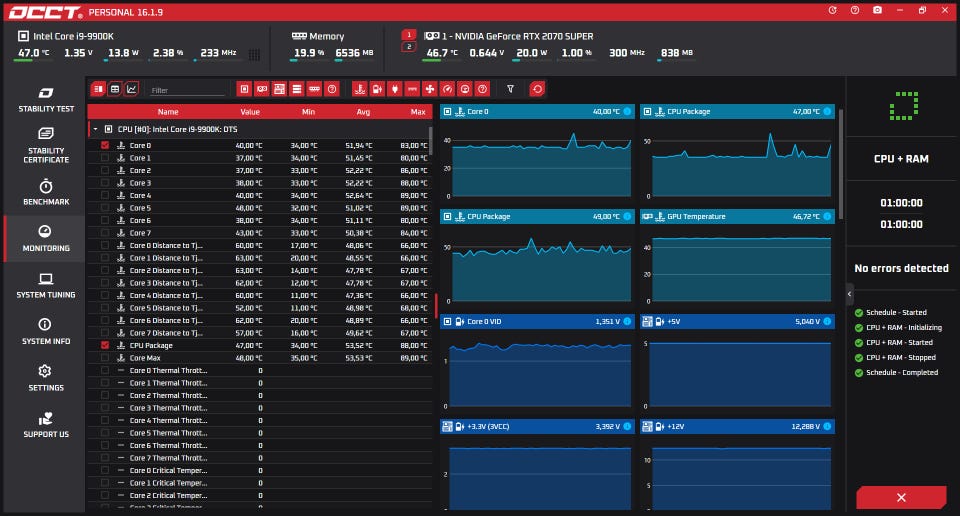Toggle the CPU sensor filter icon
This screenshot has width=960, height=516.
(244, 89)
